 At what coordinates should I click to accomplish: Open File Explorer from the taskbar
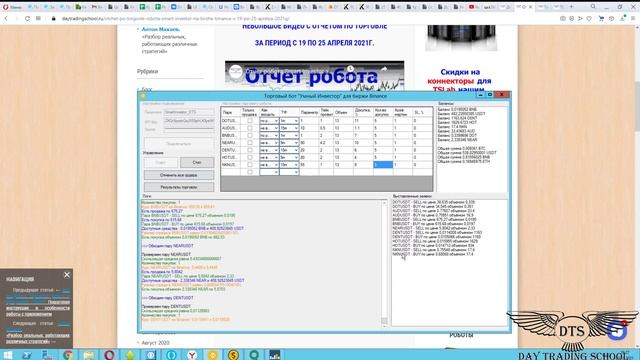(89, 355)
